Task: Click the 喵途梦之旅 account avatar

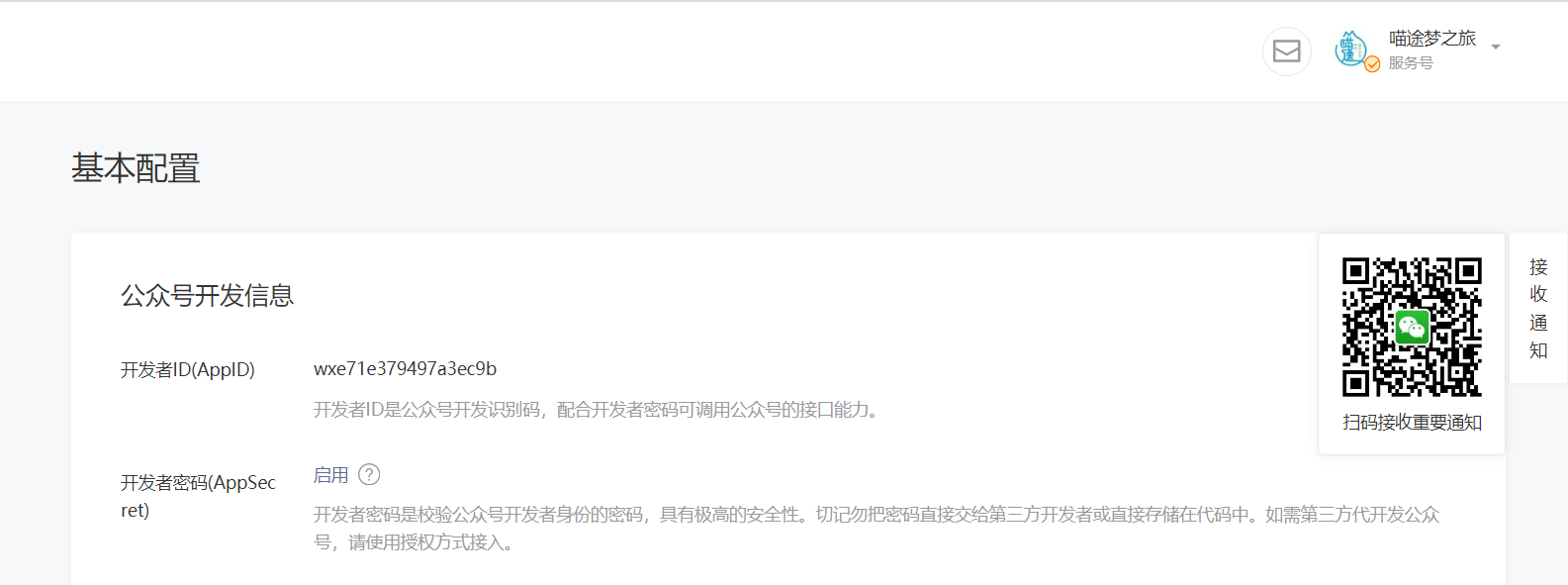Action: point(1351,49)
